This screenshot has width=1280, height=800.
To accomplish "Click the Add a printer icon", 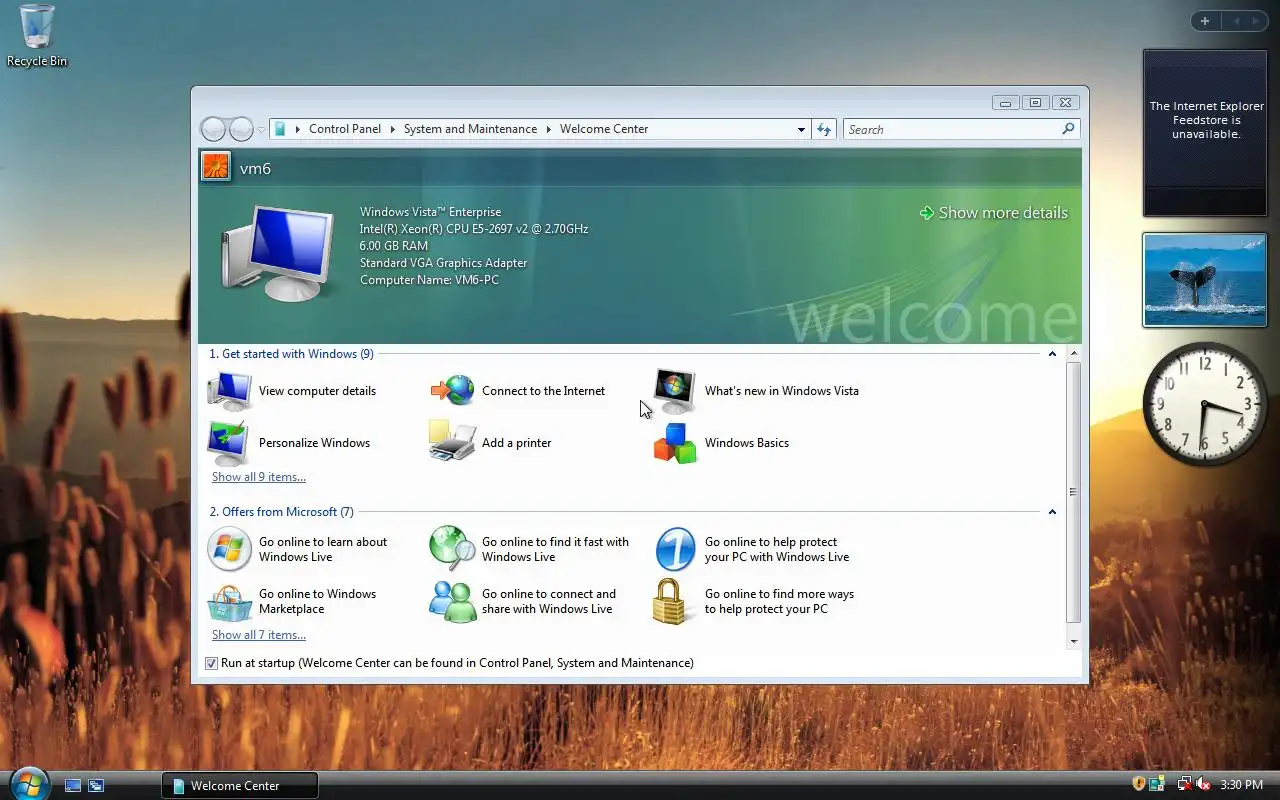I will tap(452, 441).
